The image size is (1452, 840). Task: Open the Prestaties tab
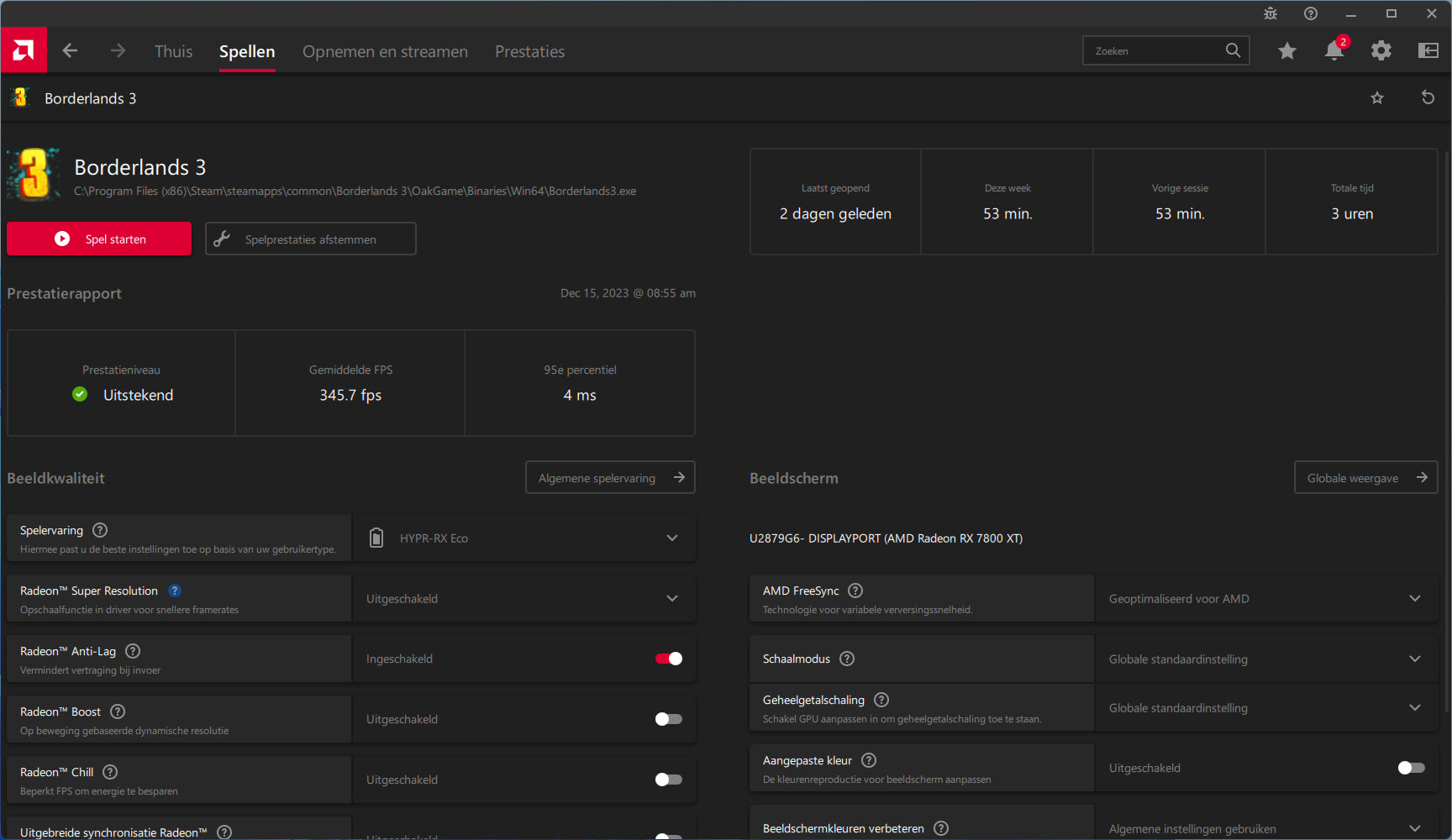tap(529, 51)
